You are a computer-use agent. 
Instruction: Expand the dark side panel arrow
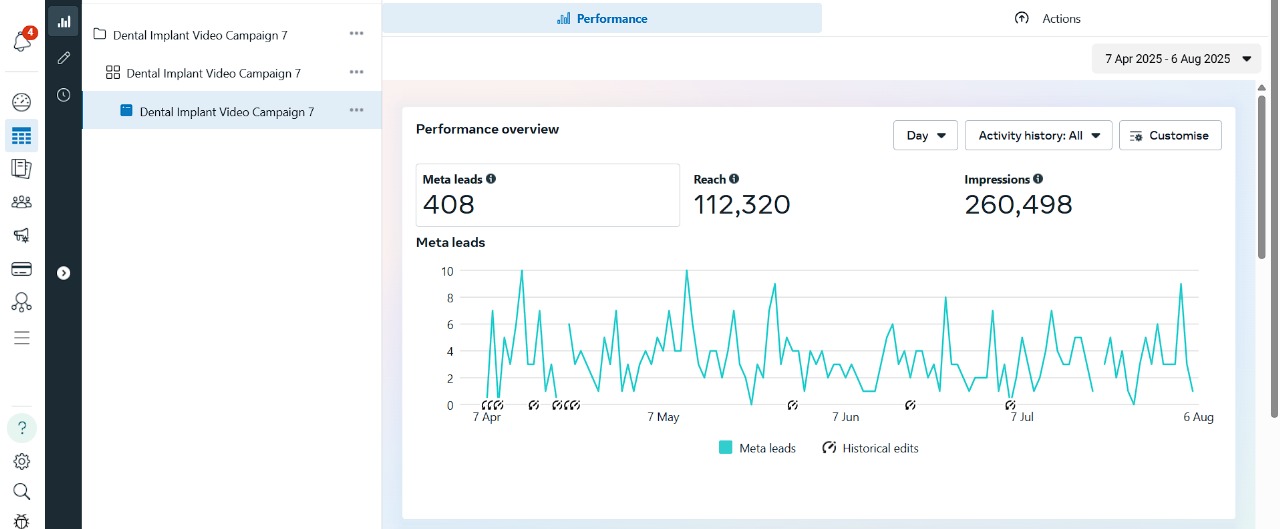click(x=64, y=272)
